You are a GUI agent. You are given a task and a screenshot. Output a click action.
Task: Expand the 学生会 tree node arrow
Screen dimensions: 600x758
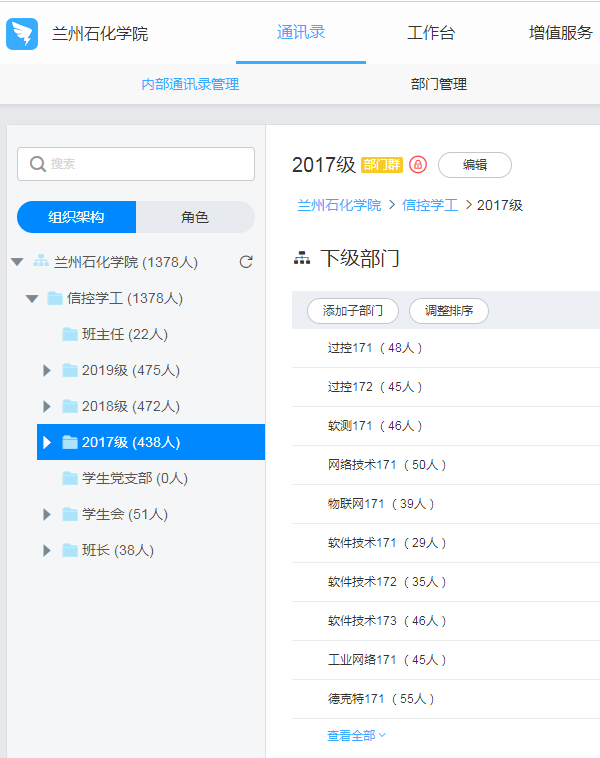(x=47, y=514)
